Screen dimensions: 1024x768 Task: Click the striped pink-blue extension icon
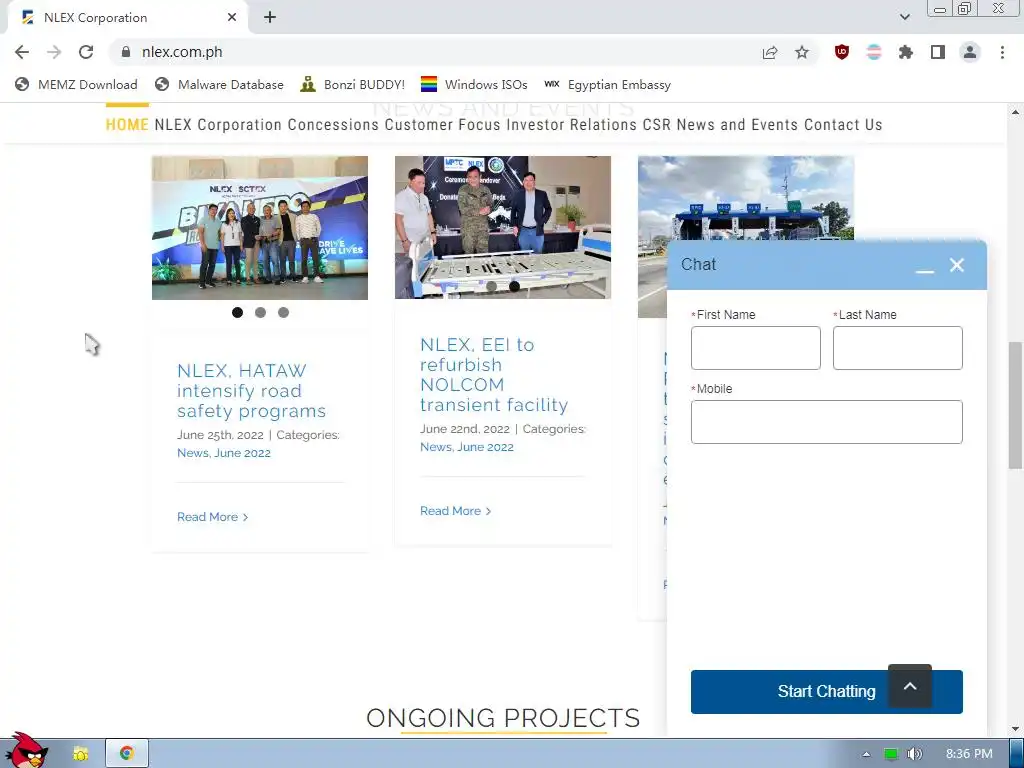pos(874,52)
